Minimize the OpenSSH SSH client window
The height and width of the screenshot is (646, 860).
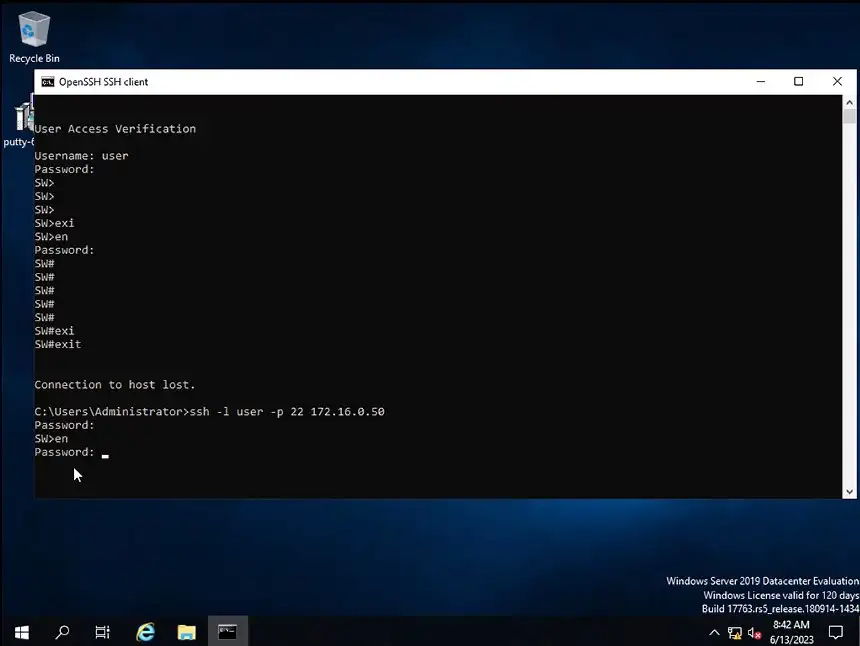(759, 82)
